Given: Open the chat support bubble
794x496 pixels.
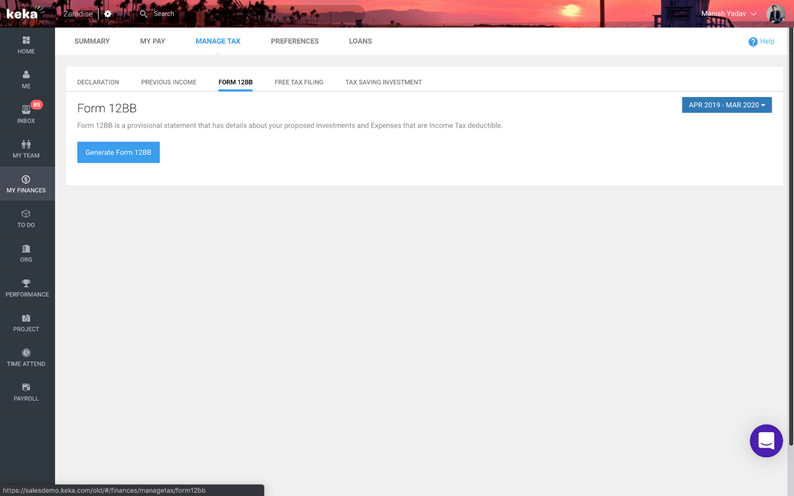Looking at the screenshot, I should coord(766,440).
